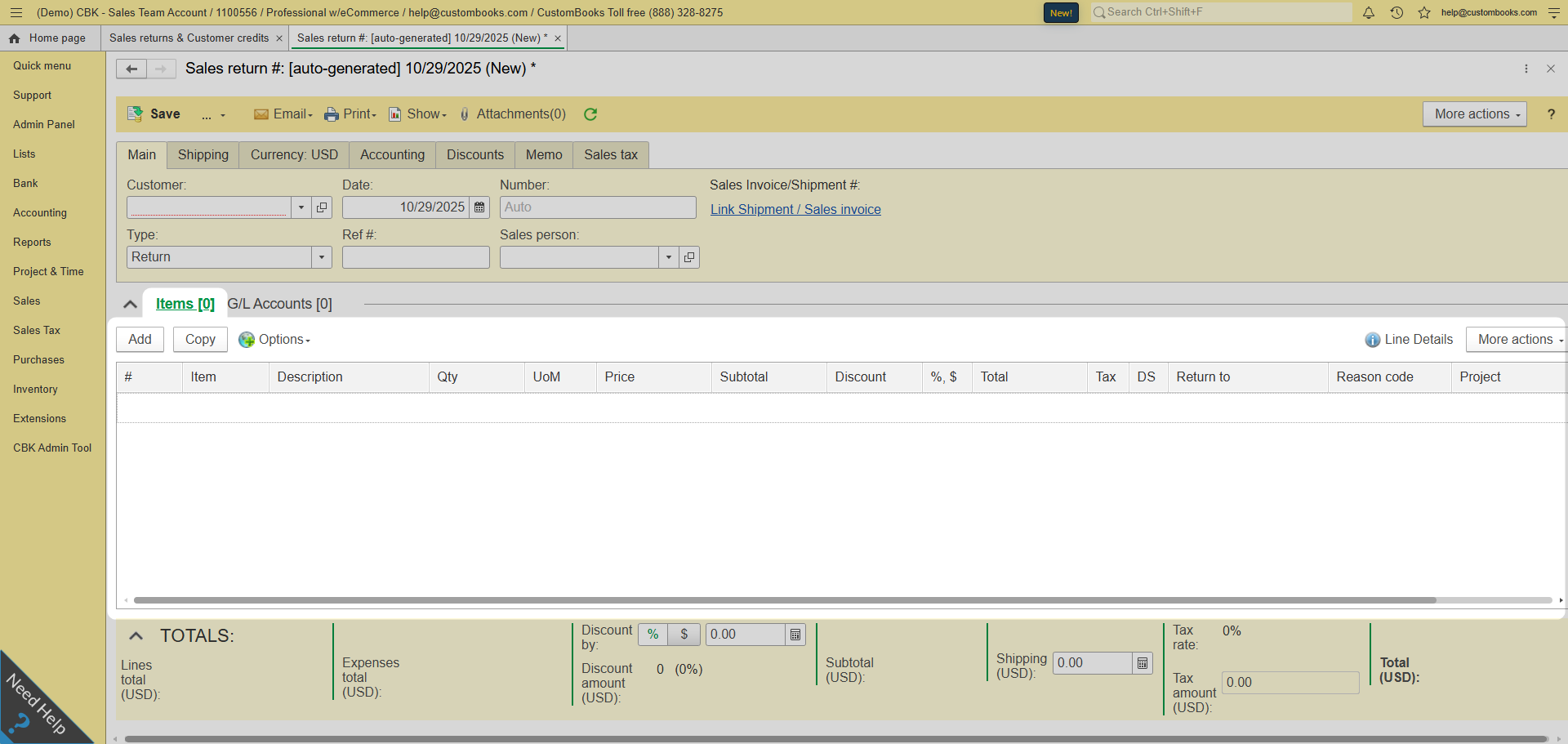Click the items grid horizontal scrollbar
Screen dimensions: 1568x744
(x=784, y=600)
